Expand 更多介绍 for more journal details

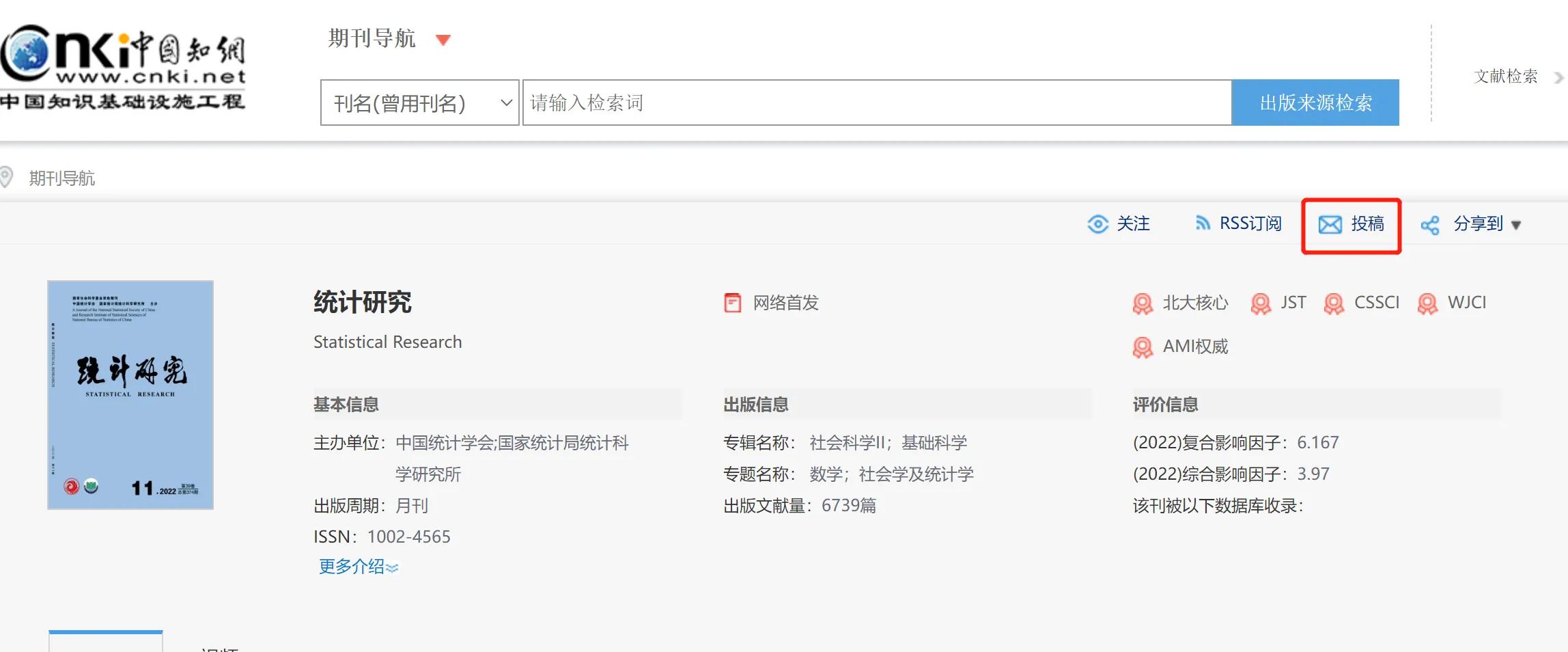(x=357, y=566)
